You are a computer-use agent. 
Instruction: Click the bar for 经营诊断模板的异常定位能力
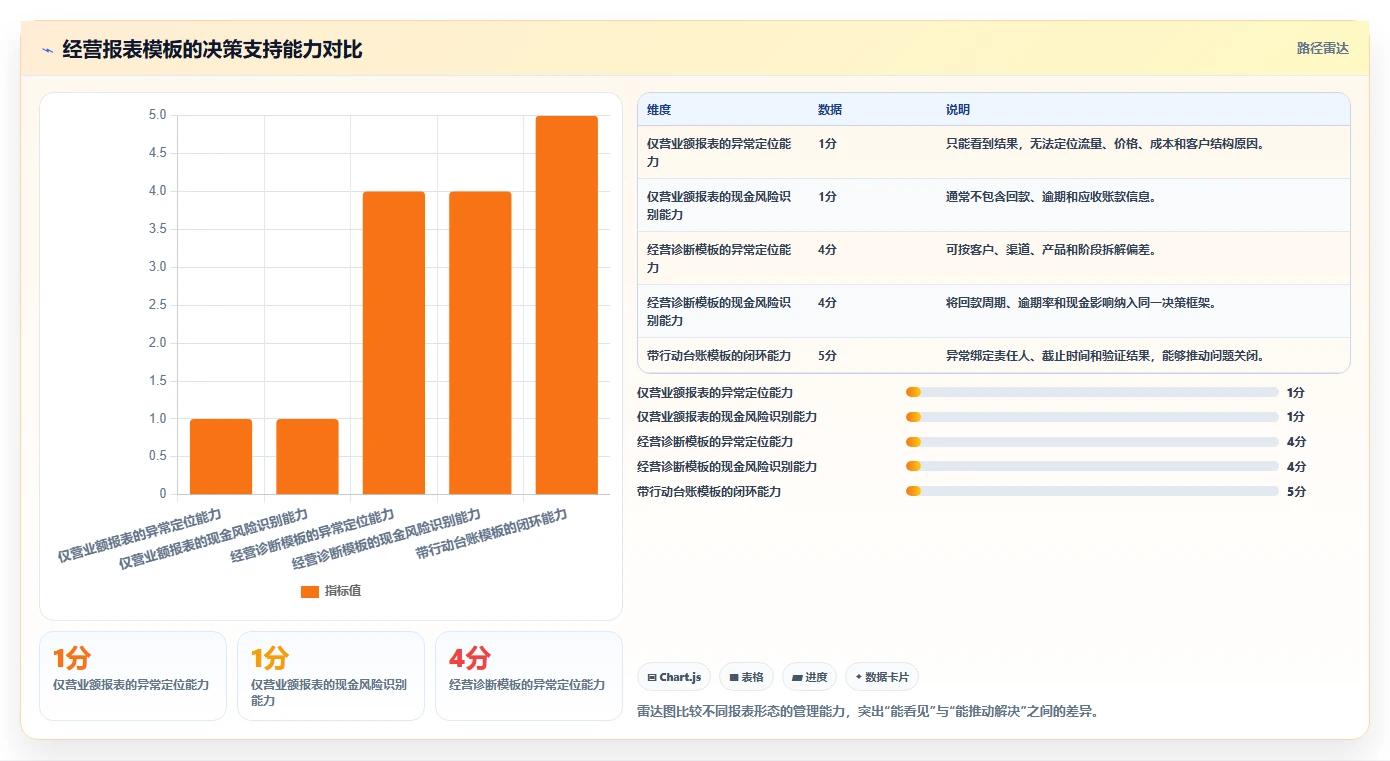(x=394, y=342)
